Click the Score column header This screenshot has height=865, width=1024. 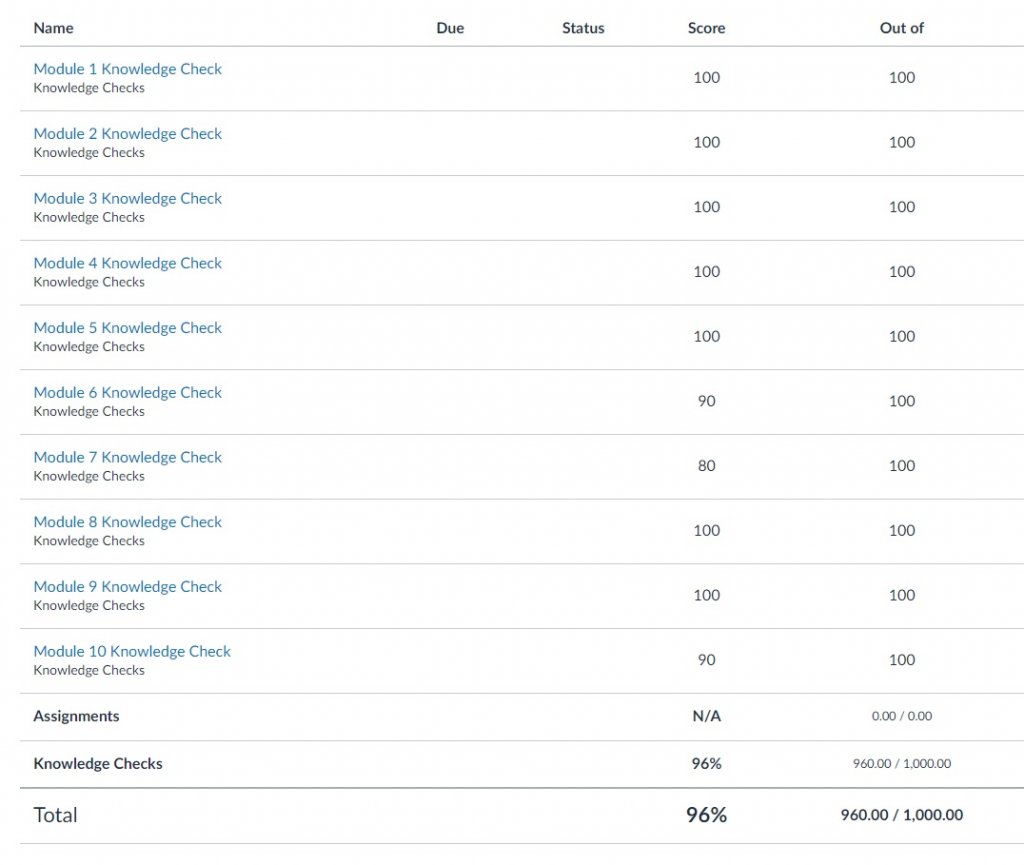click(x=706, y=28)
